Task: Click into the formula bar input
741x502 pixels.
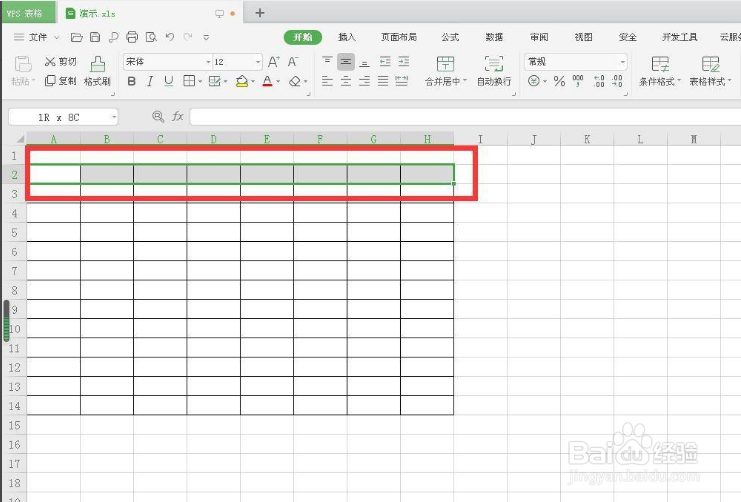Action: pos(465,117)
